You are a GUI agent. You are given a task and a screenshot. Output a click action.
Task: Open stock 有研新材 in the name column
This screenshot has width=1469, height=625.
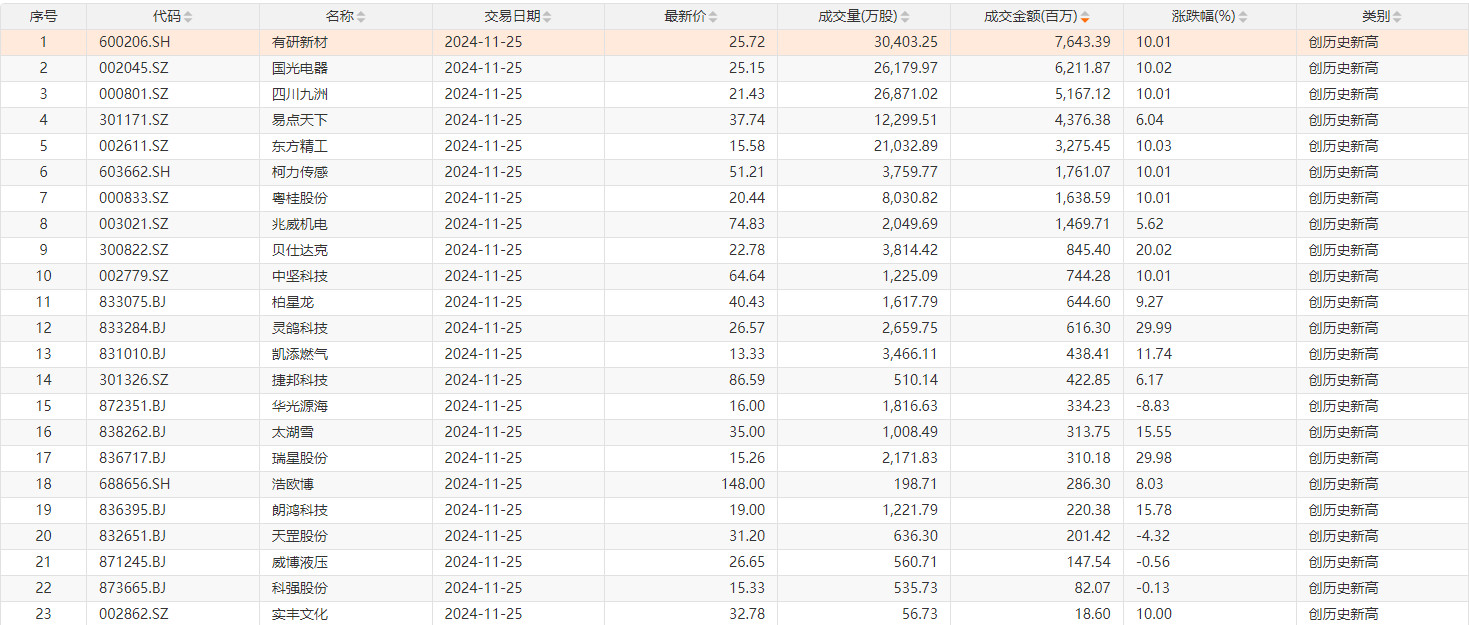[300, 42]
